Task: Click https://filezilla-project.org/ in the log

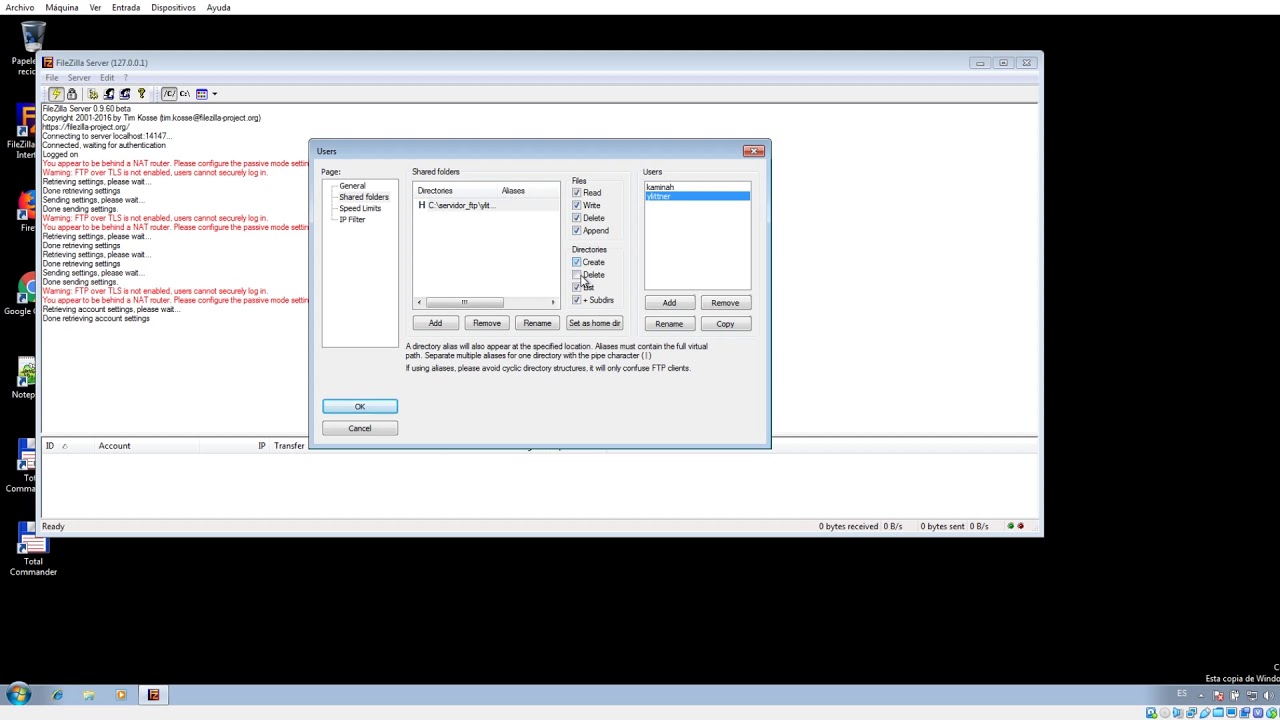Action: (x=86, y=127)
